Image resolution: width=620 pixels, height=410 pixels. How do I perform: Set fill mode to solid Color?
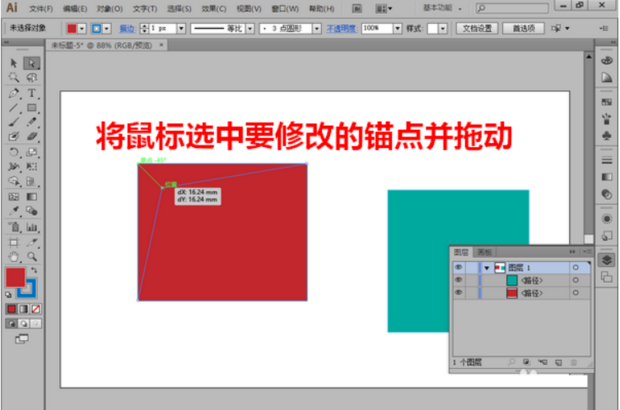click(x=11, y=309)
